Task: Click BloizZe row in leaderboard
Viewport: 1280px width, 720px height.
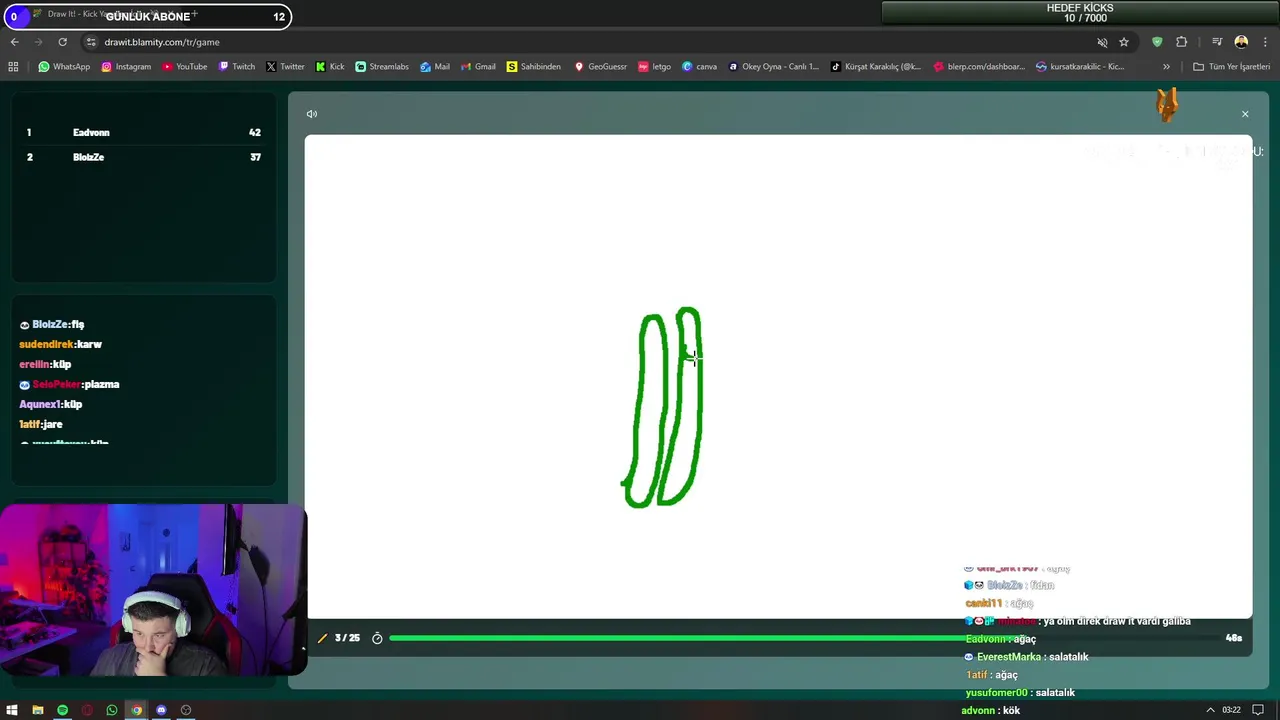Action: pyautogui.click(x=144, y=157)
